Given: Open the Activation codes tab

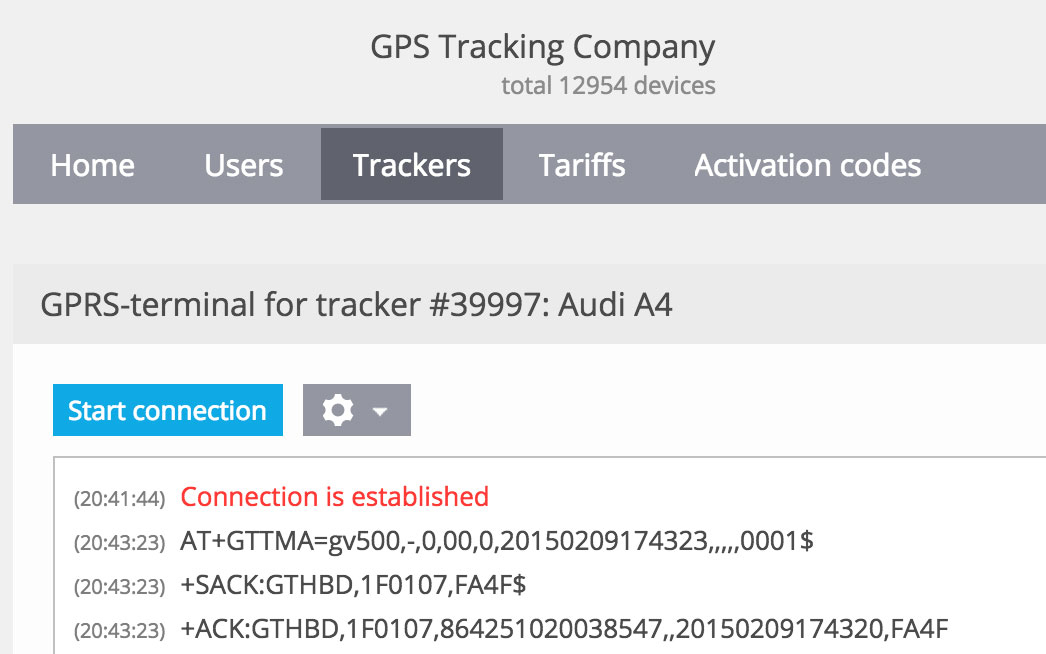Looking at the screenshot, I should click(807, 165).
